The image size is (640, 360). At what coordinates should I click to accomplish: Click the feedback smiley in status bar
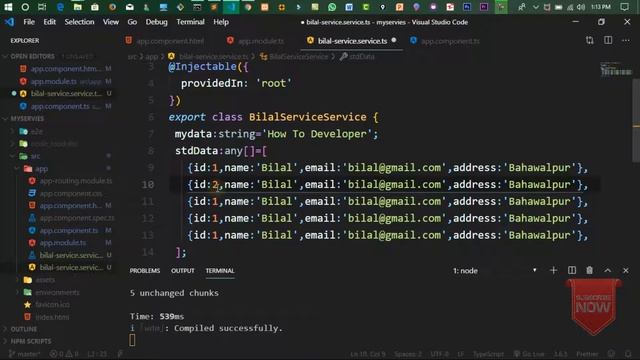(611, 354)
